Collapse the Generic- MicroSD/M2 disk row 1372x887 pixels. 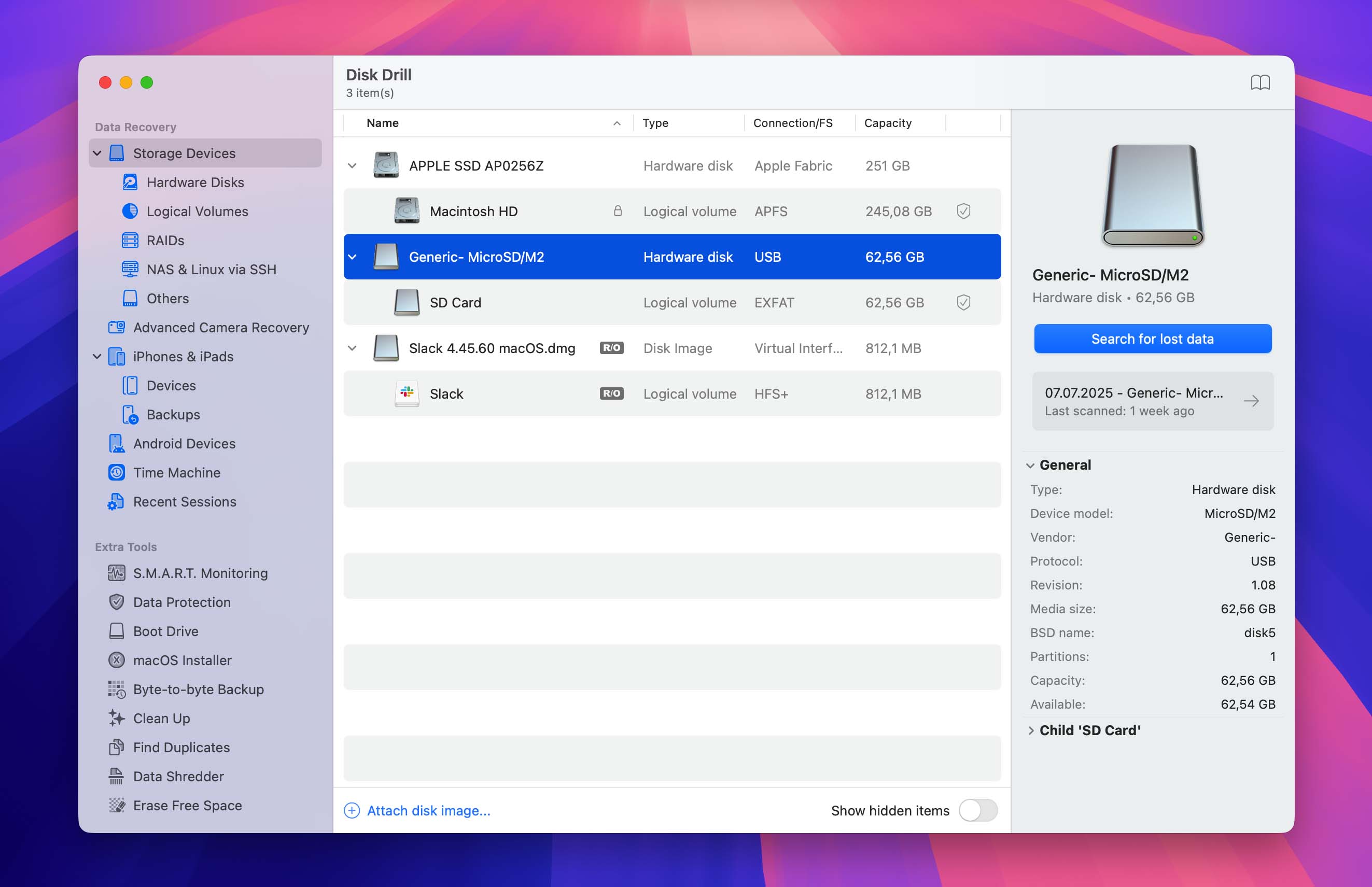(x=352, y=257)
